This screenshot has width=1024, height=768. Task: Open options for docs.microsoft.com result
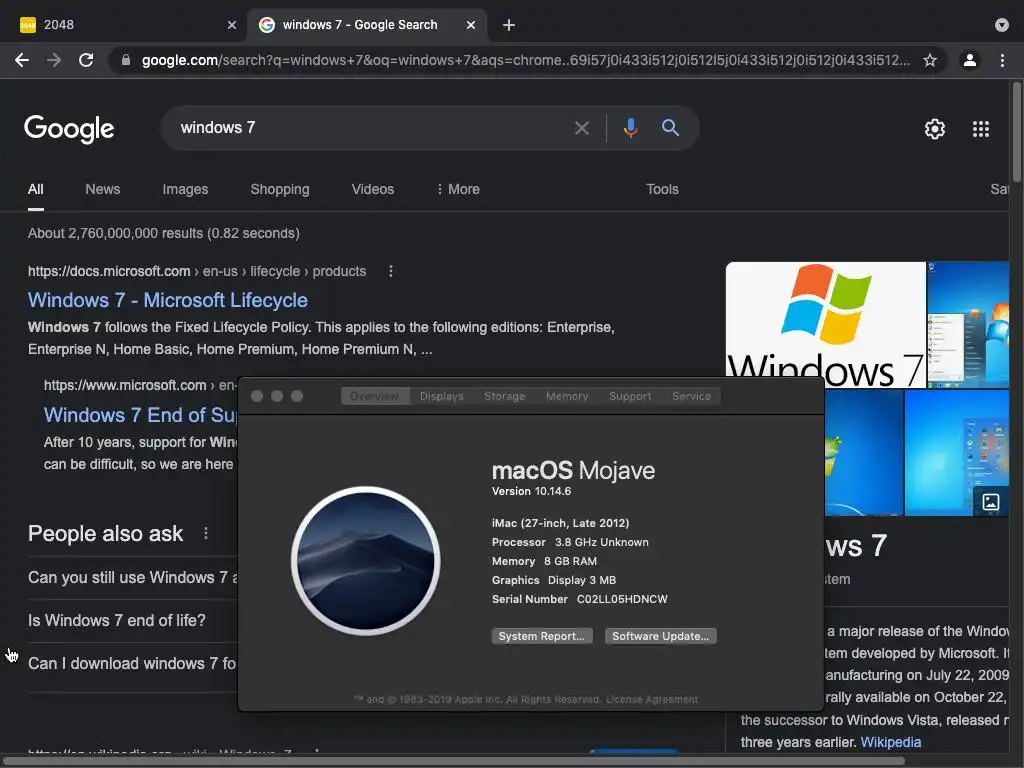391,271
